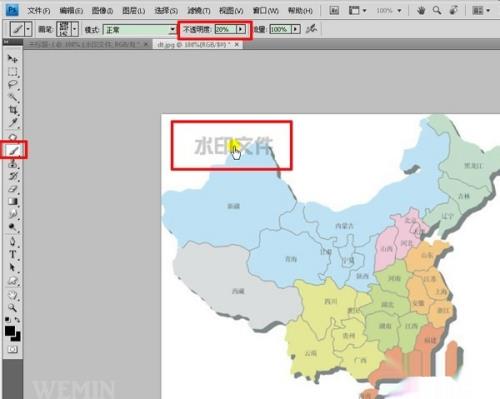Image resolution: width=500 pixels, height=399 pixels.
Task: Select the Rectangular Marquee tool
Action: point(13,71)
